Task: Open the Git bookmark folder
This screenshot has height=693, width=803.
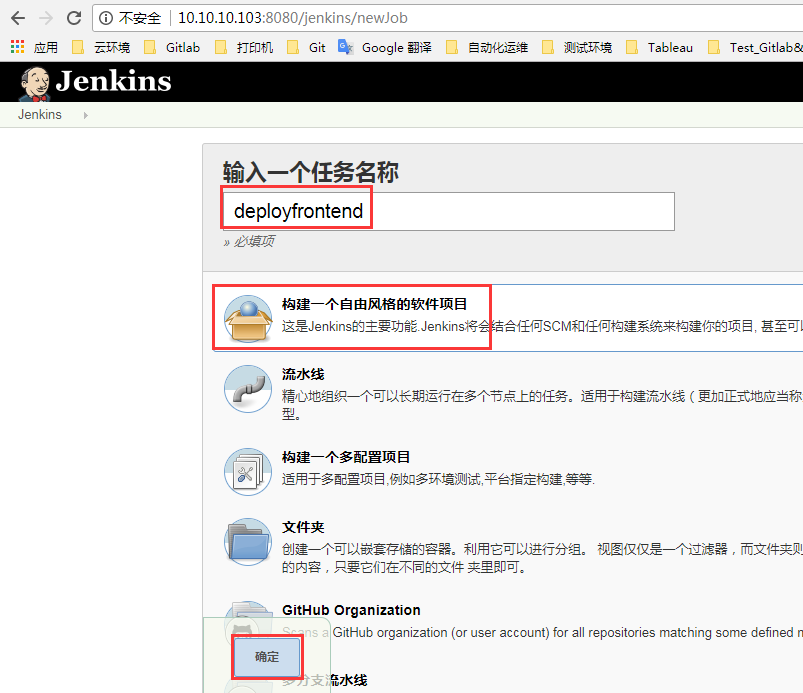Action: [306, 48]
